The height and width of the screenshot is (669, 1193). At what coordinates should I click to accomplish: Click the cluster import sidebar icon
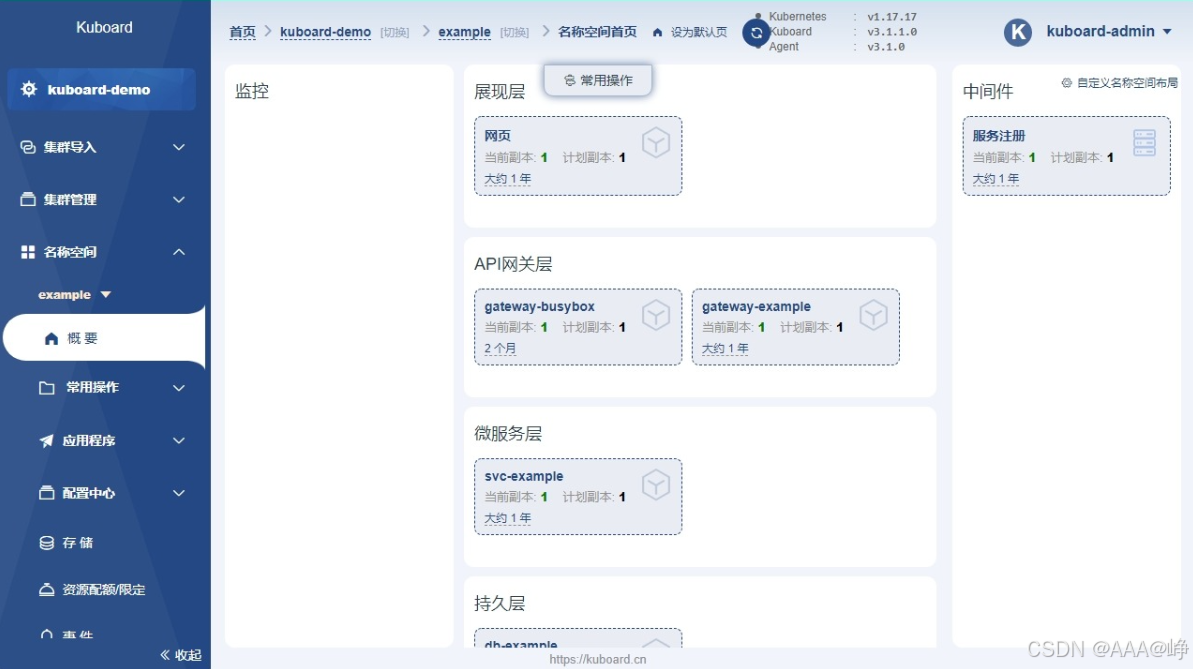tap(28, 147)
